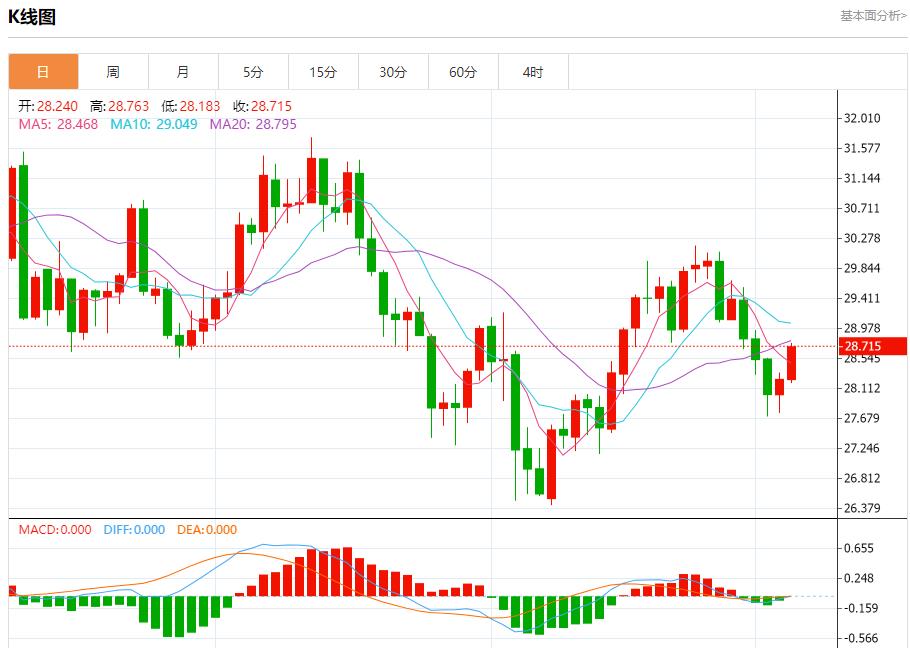Click the DEA value label
This screenshot has width=910, height=648.
(207, 530)
